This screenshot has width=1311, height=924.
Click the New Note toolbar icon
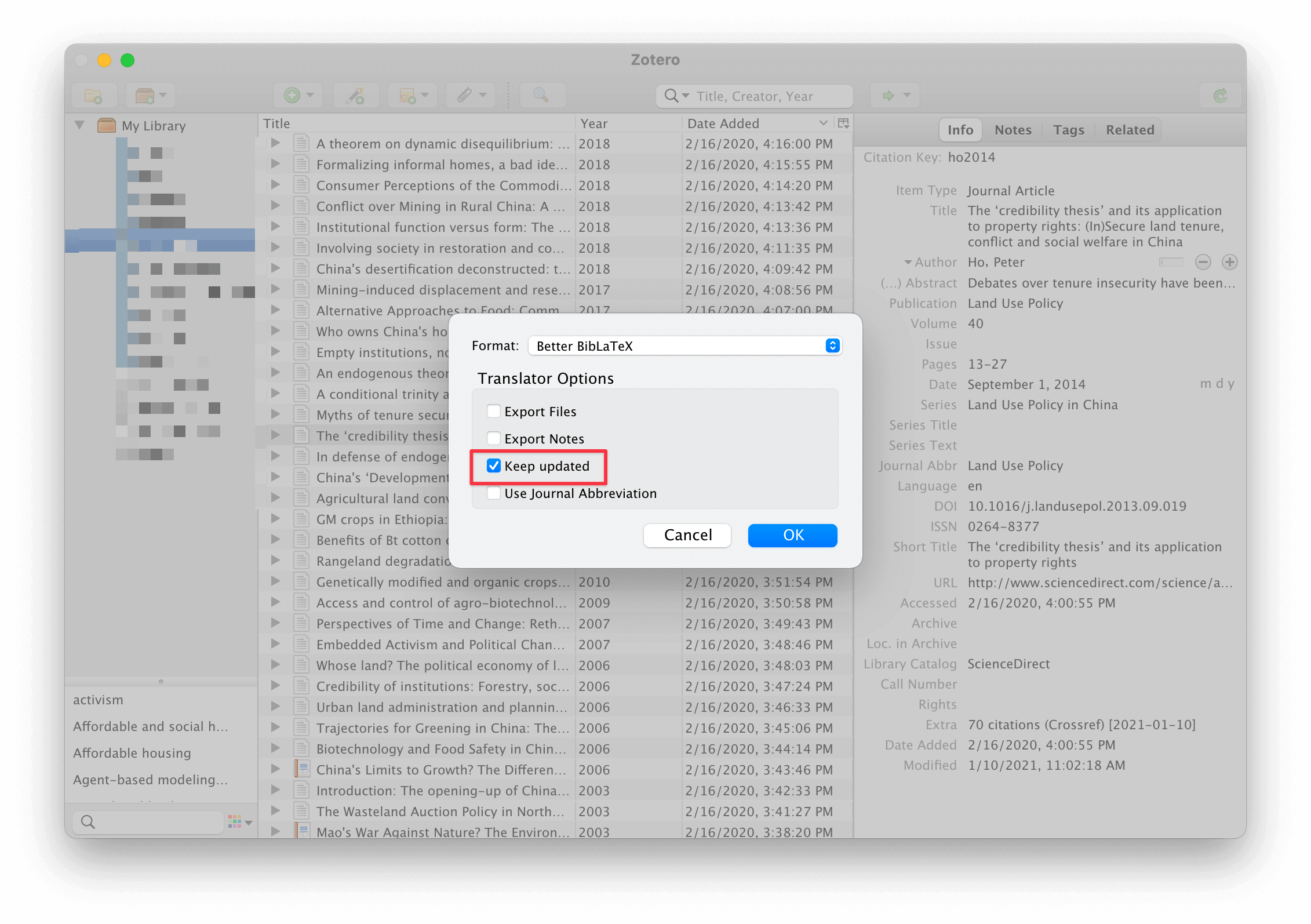(x=408, y=96)
